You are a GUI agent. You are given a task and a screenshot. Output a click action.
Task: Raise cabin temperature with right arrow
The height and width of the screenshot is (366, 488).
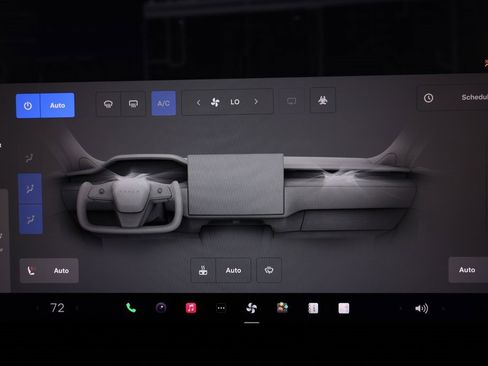(x=77, y=308)
